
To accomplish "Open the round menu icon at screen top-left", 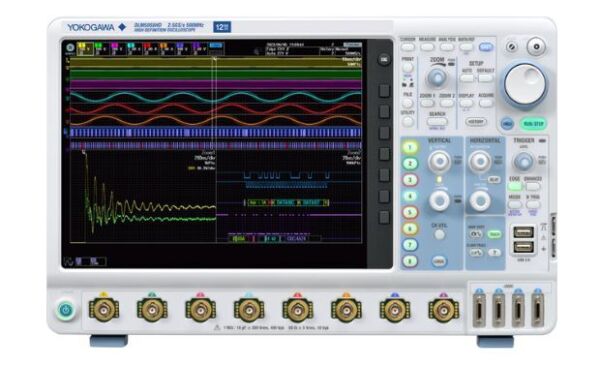I will [70, 47].
